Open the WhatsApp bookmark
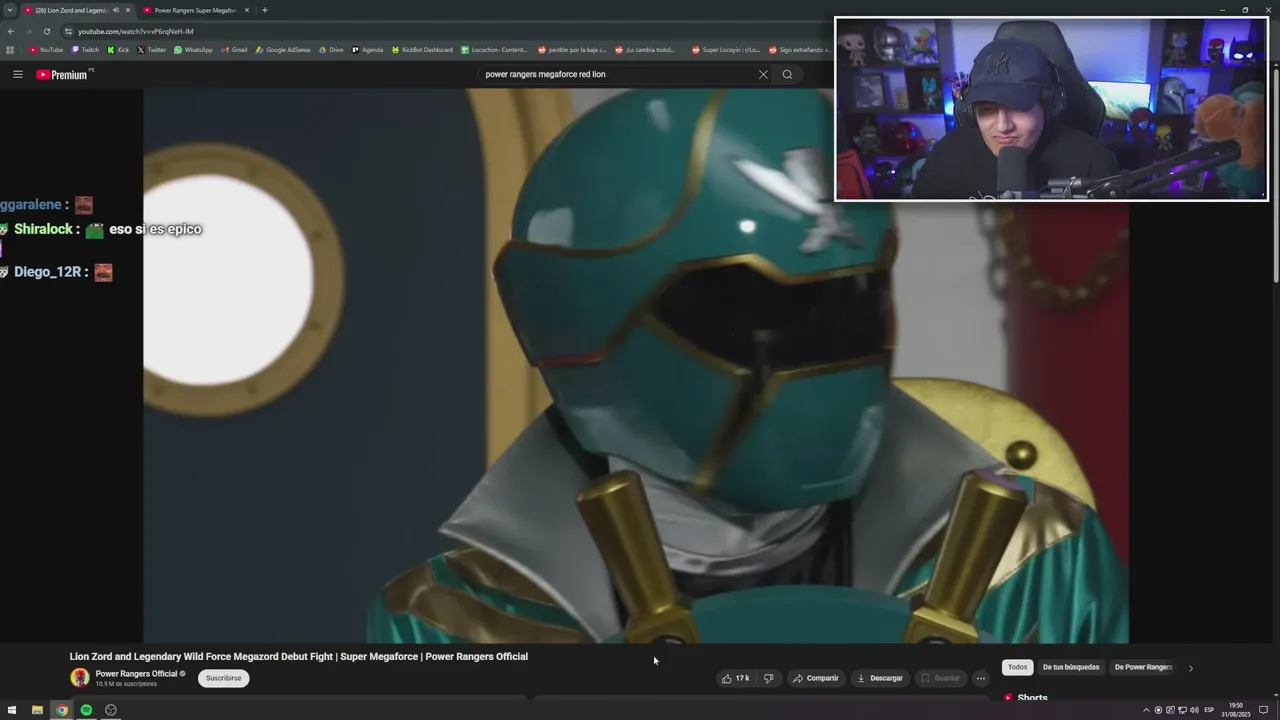1280x720 pixels. click(x=193, y=50)
